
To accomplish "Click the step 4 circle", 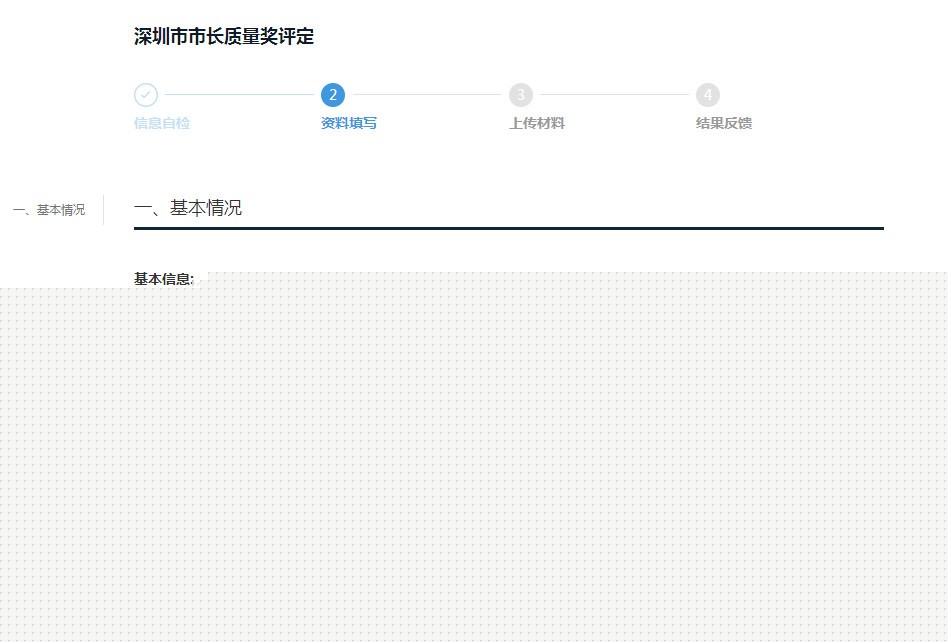I will [708, 95].
